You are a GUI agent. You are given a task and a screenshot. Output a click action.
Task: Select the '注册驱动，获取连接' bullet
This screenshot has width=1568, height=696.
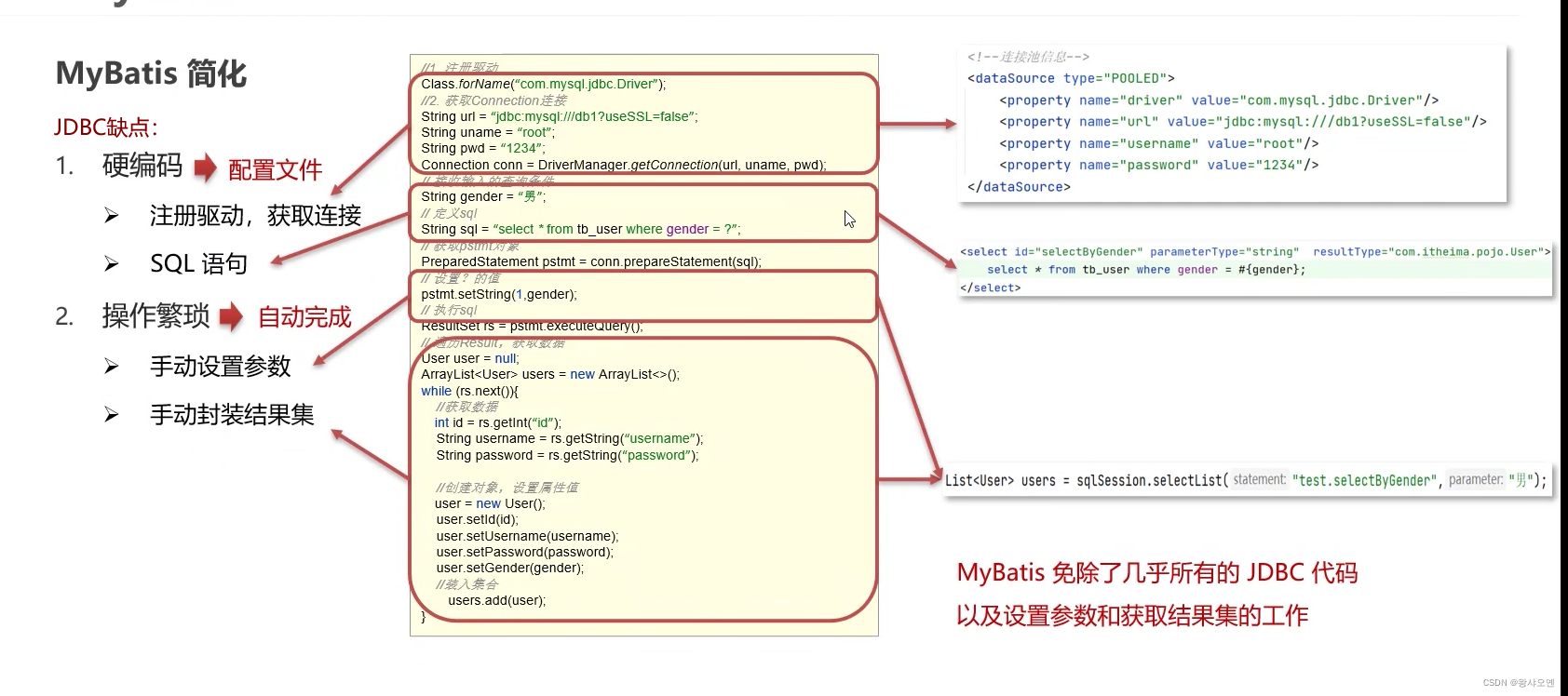pos(255,216)
